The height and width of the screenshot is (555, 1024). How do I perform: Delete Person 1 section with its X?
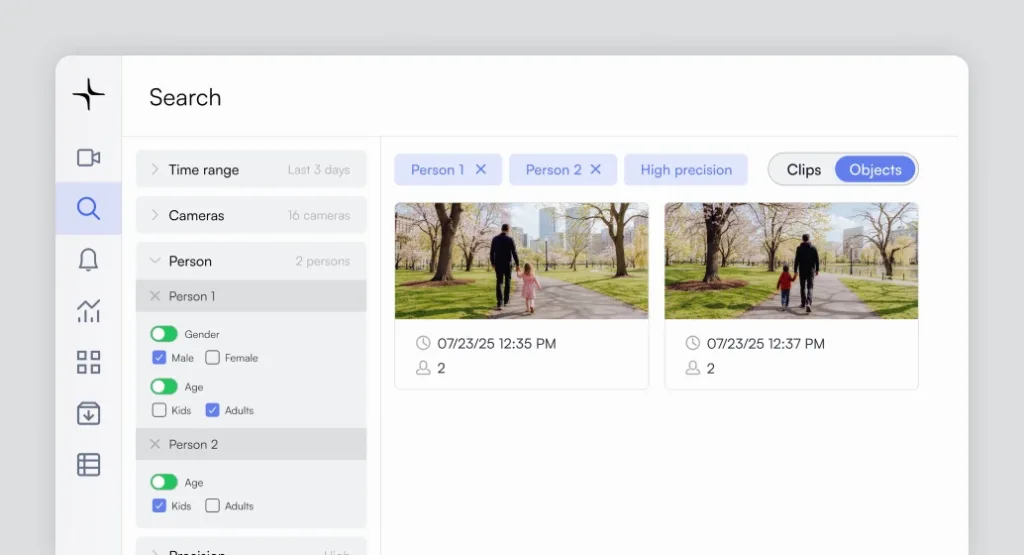(155, 296)
